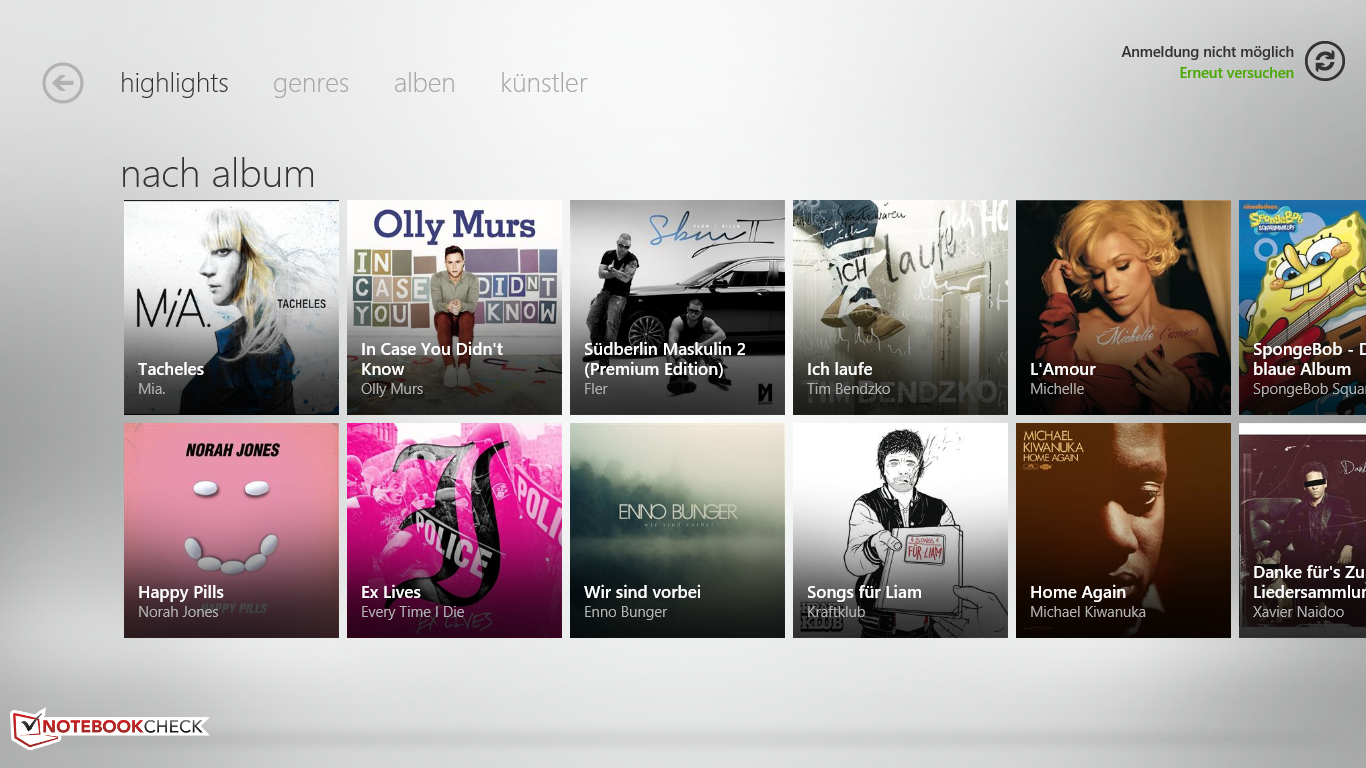The height and width of the screenshot is (768, 1366).
Task: Open the Tacheles album by Mia.
Action: pos(231,307)
